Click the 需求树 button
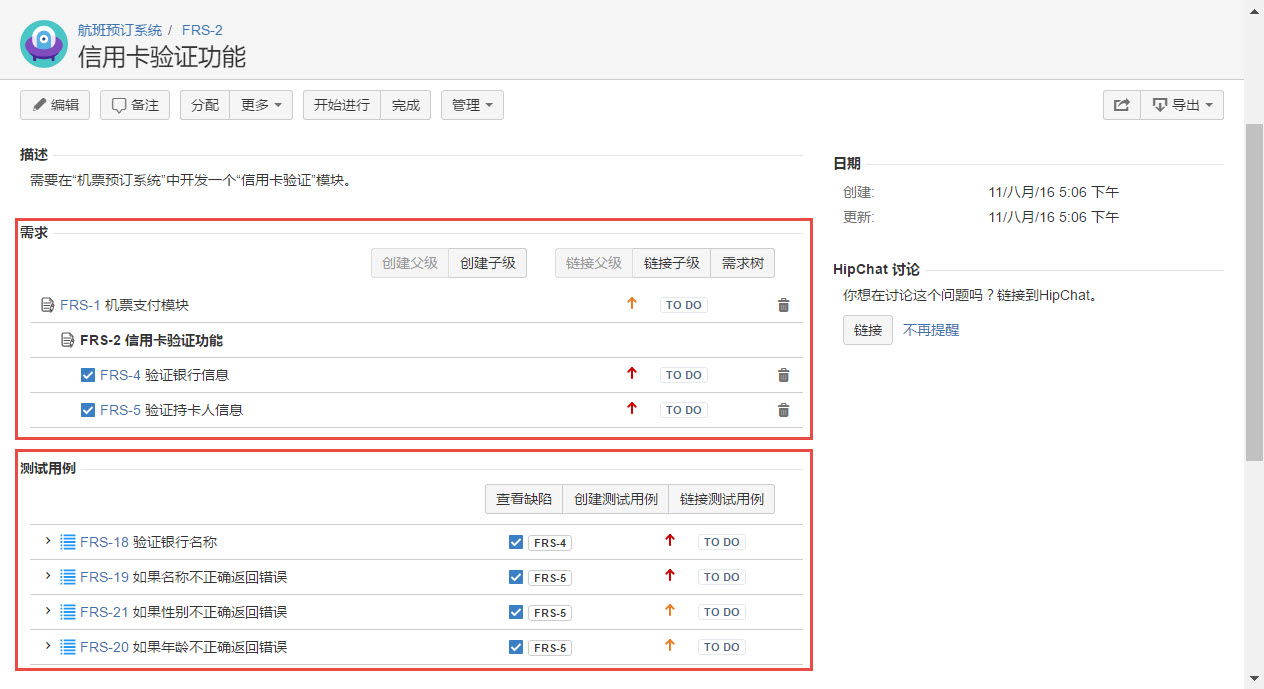This screenshot has width=1264, height=689. coord(743,263)
